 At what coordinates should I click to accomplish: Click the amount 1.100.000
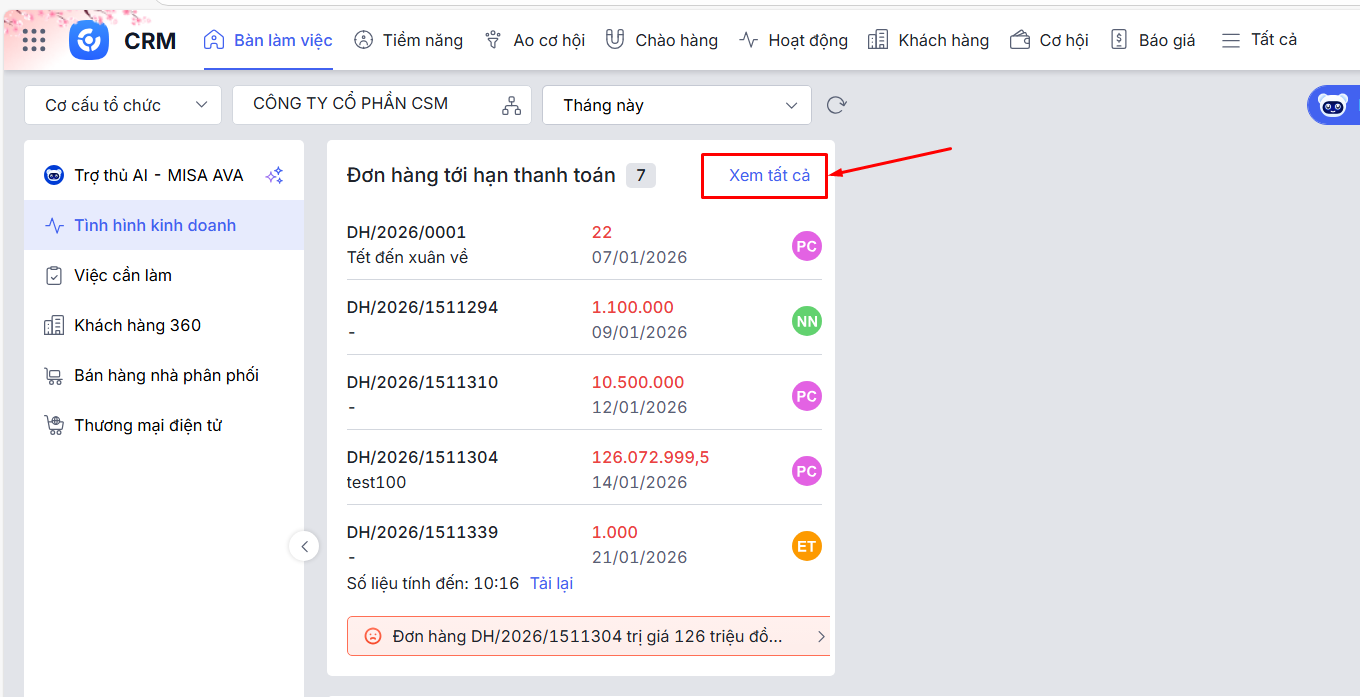pyautogui.click(x=633, y=307)
